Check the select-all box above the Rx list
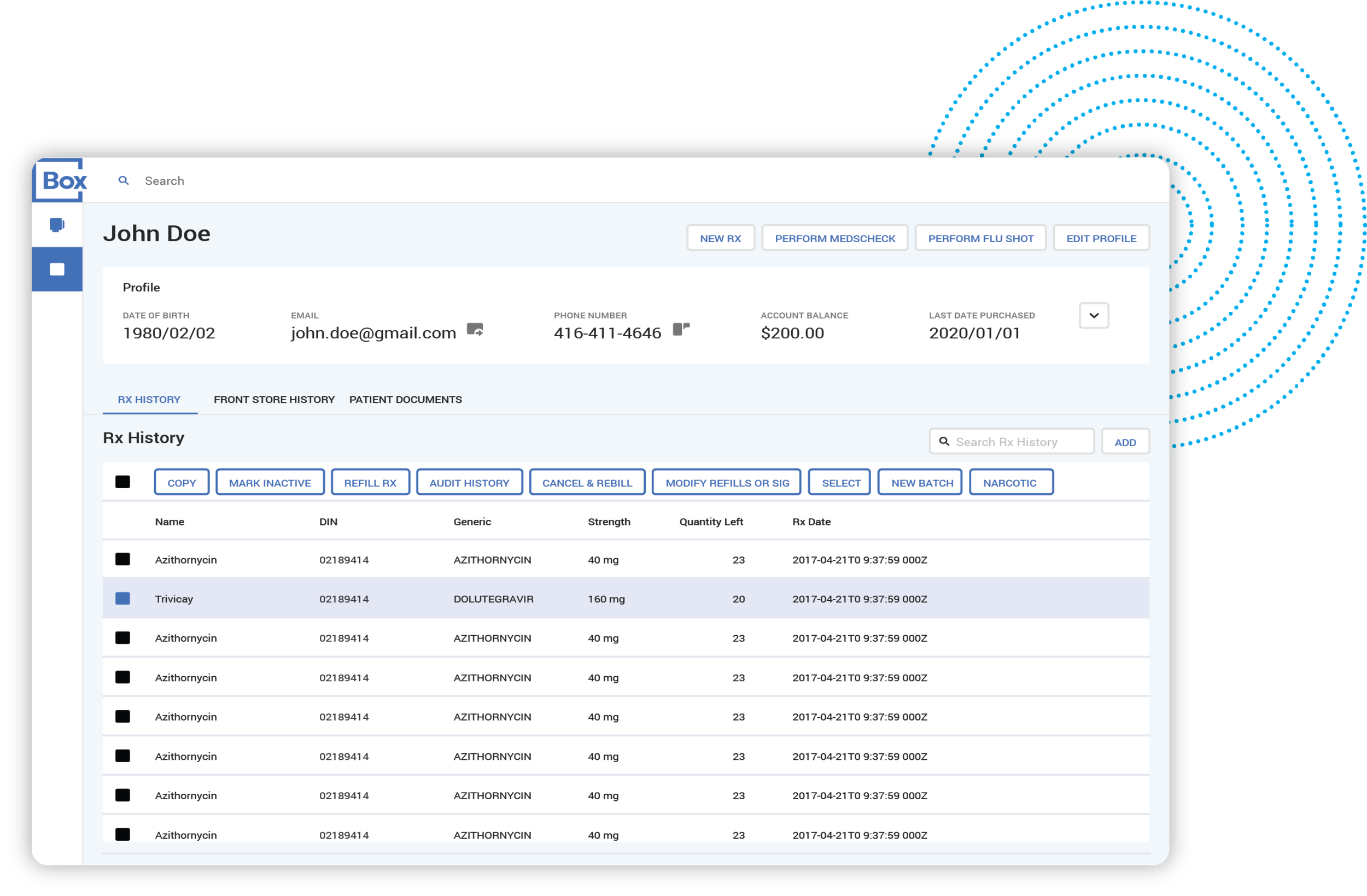Viewport: 1367px width, 896px height. [123, 483]
